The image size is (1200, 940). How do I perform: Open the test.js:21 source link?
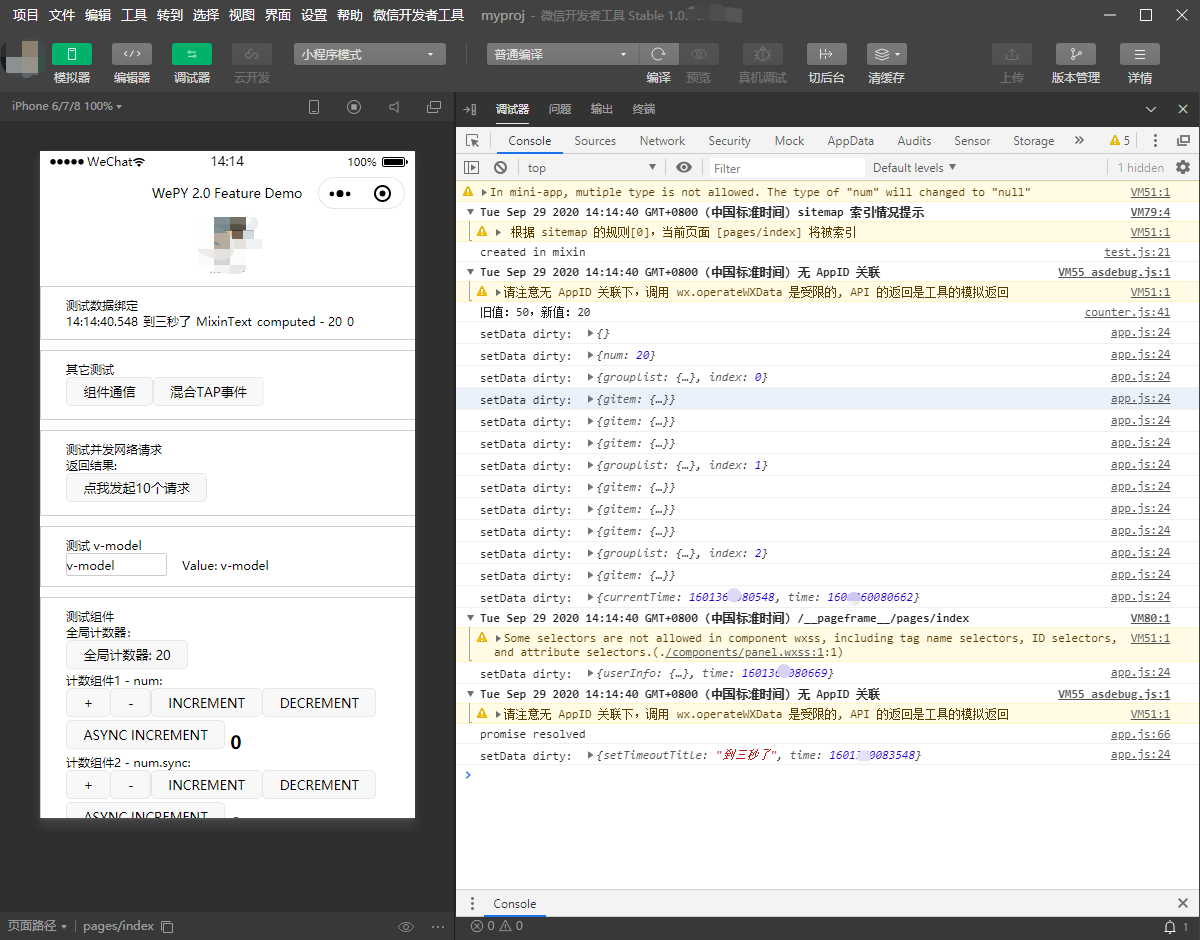(1137, 252)
